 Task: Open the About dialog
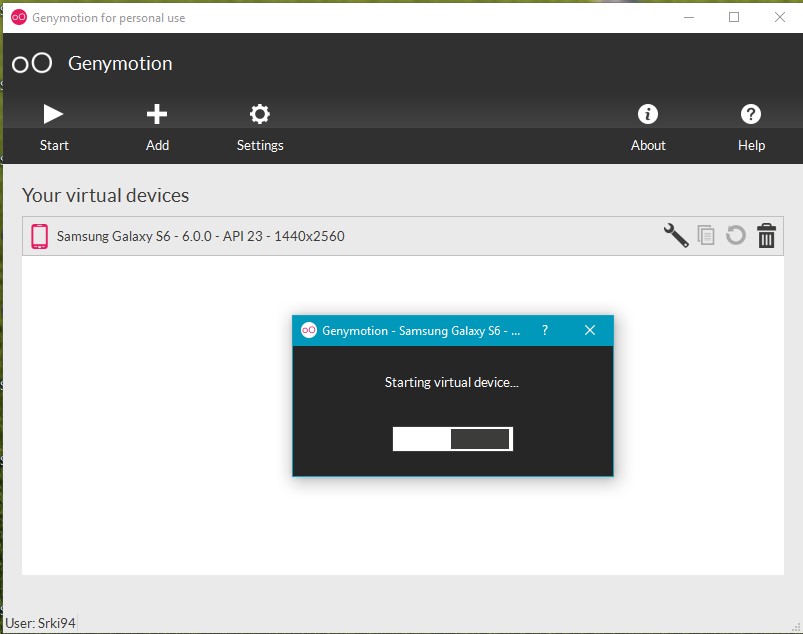pos(648,128)
